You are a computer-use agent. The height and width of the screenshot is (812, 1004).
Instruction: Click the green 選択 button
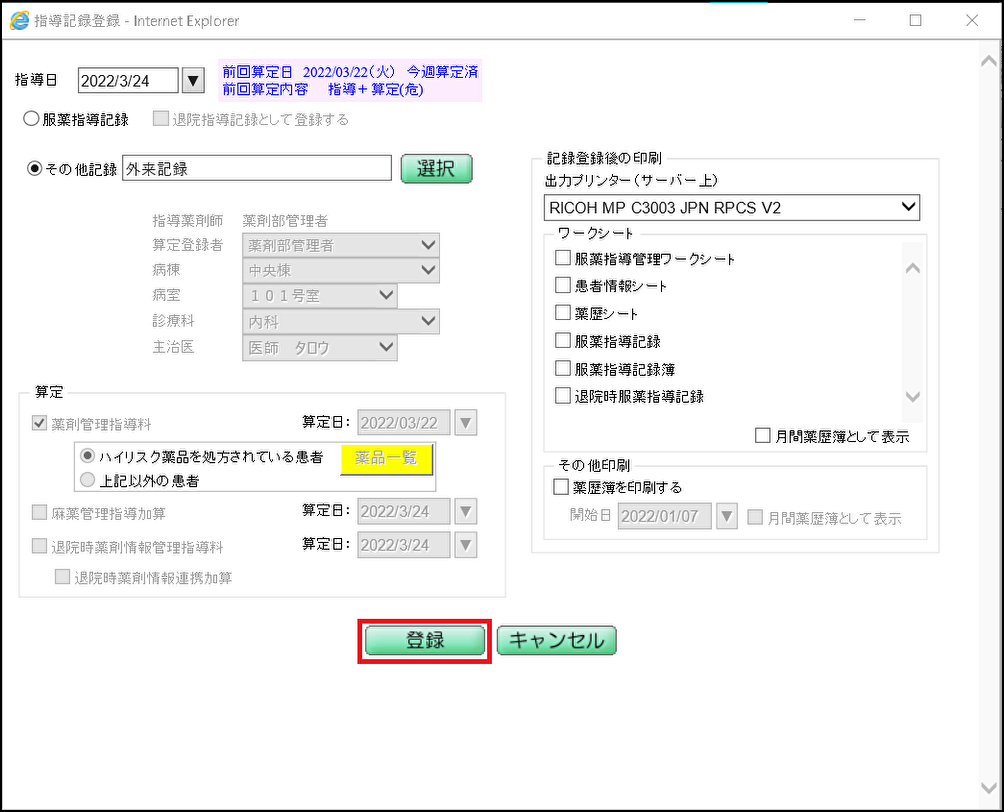(x=436, y=168)
